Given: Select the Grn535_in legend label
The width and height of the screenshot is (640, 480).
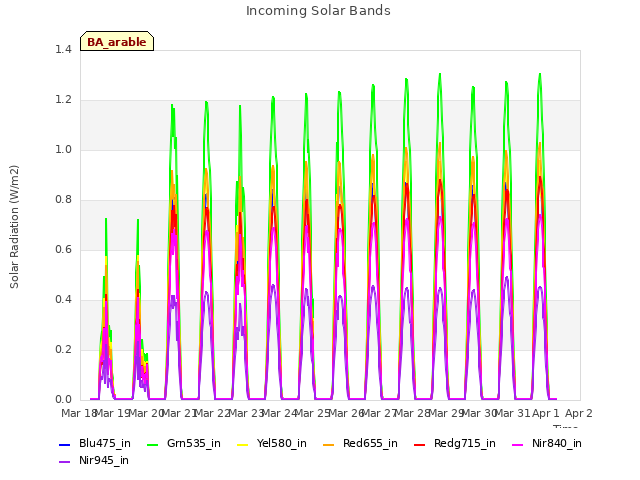Looking at the screenshot, I should 194,444.
